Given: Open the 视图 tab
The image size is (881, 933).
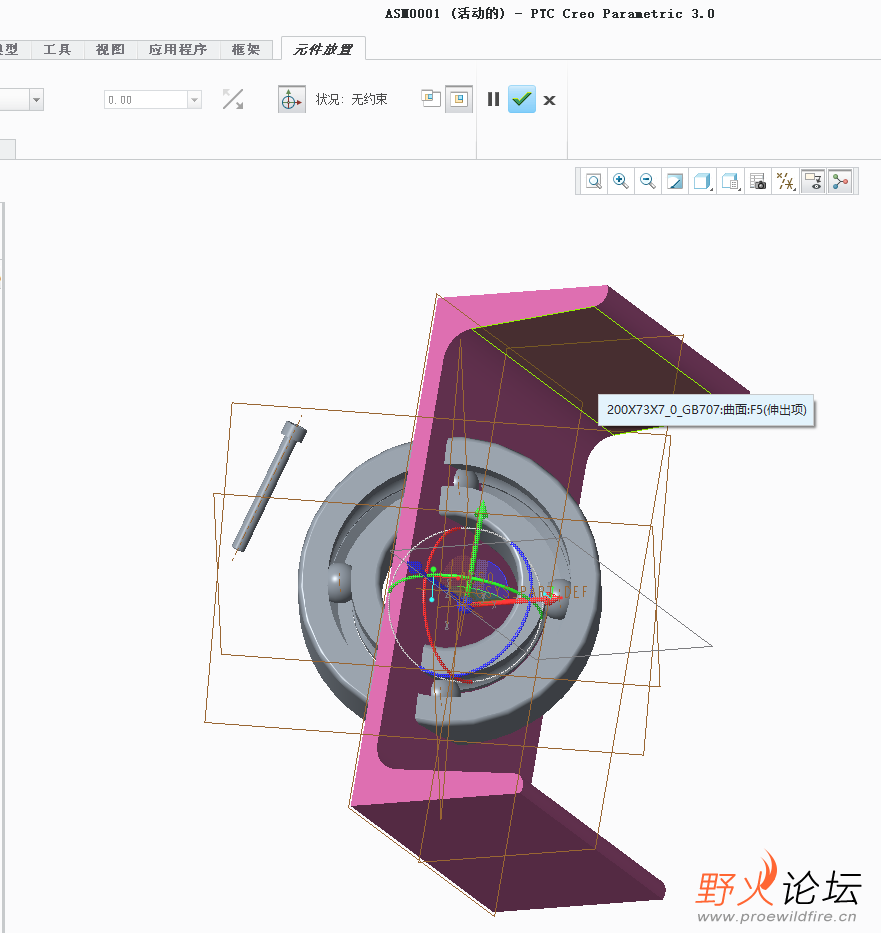Looking at the screenshot, I should 110,49.
